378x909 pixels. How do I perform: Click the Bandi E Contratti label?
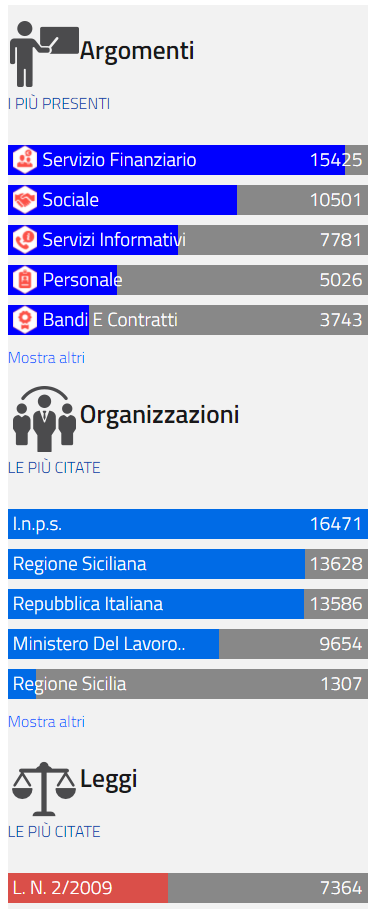110,320
